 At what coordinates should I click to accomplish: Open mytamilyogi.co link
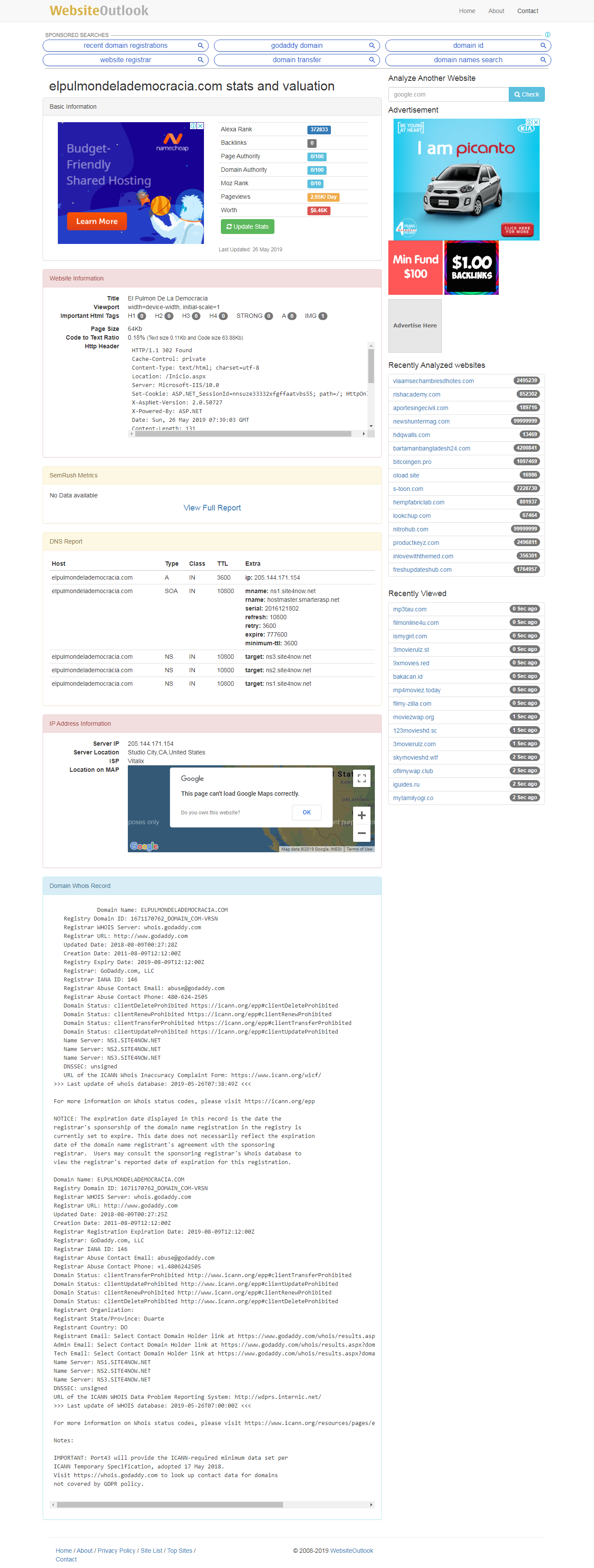413,798
